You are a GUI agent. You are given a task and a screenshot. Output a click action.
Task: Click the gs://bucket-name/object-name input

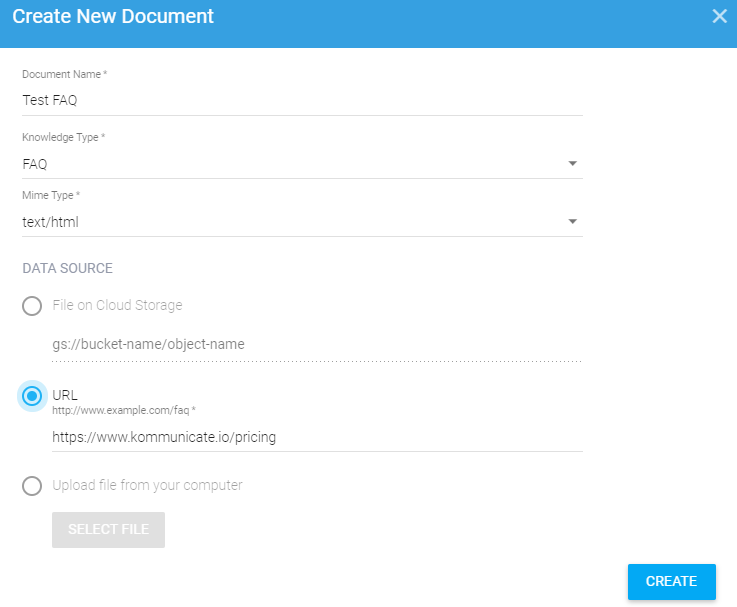click(316, 344)
